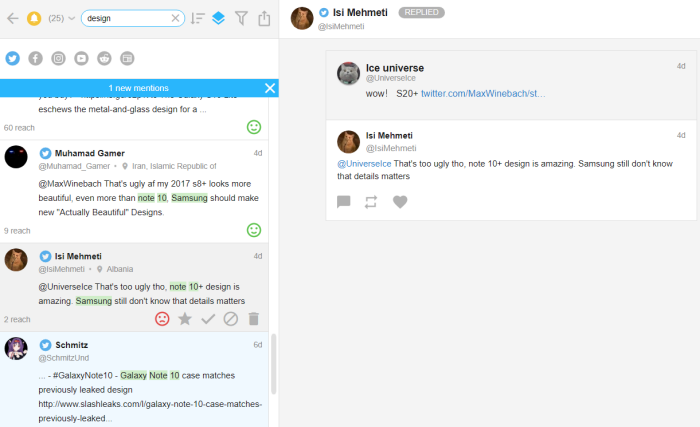Click the @IsiMehmeti handle in header
The width and height of the screenshot is (700, 427).
(x=341, y=26)
